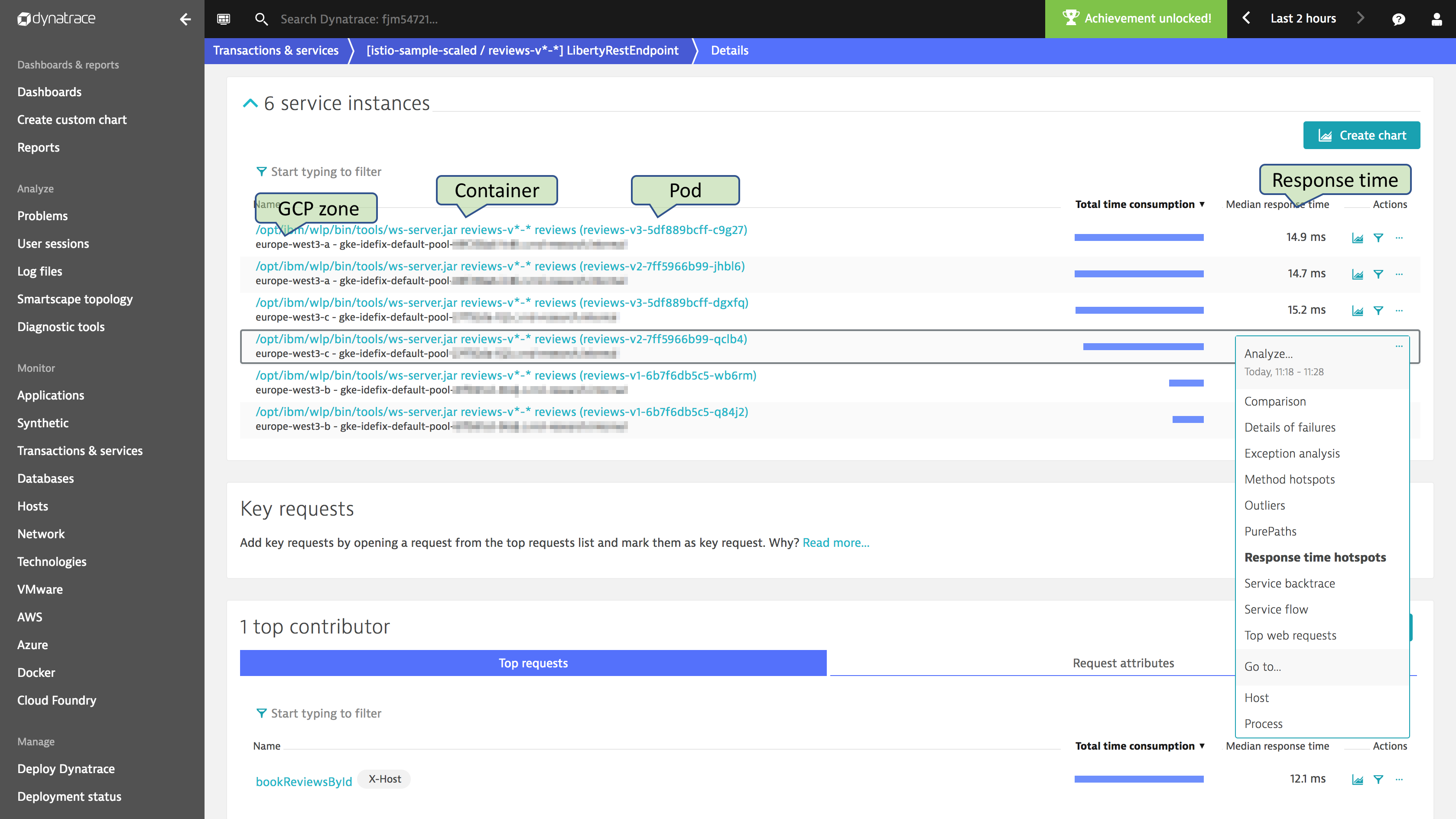The width and height of the screenshot is (1456, 819).
Task: Click the filter icon for bookReviewsById
Action: (x=1378, y=780)
